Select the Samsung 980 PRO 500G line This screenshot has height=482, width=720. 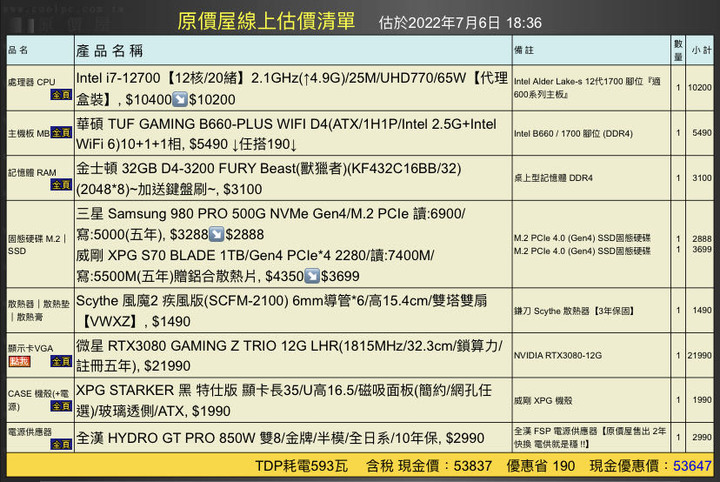tap(270, 224)
